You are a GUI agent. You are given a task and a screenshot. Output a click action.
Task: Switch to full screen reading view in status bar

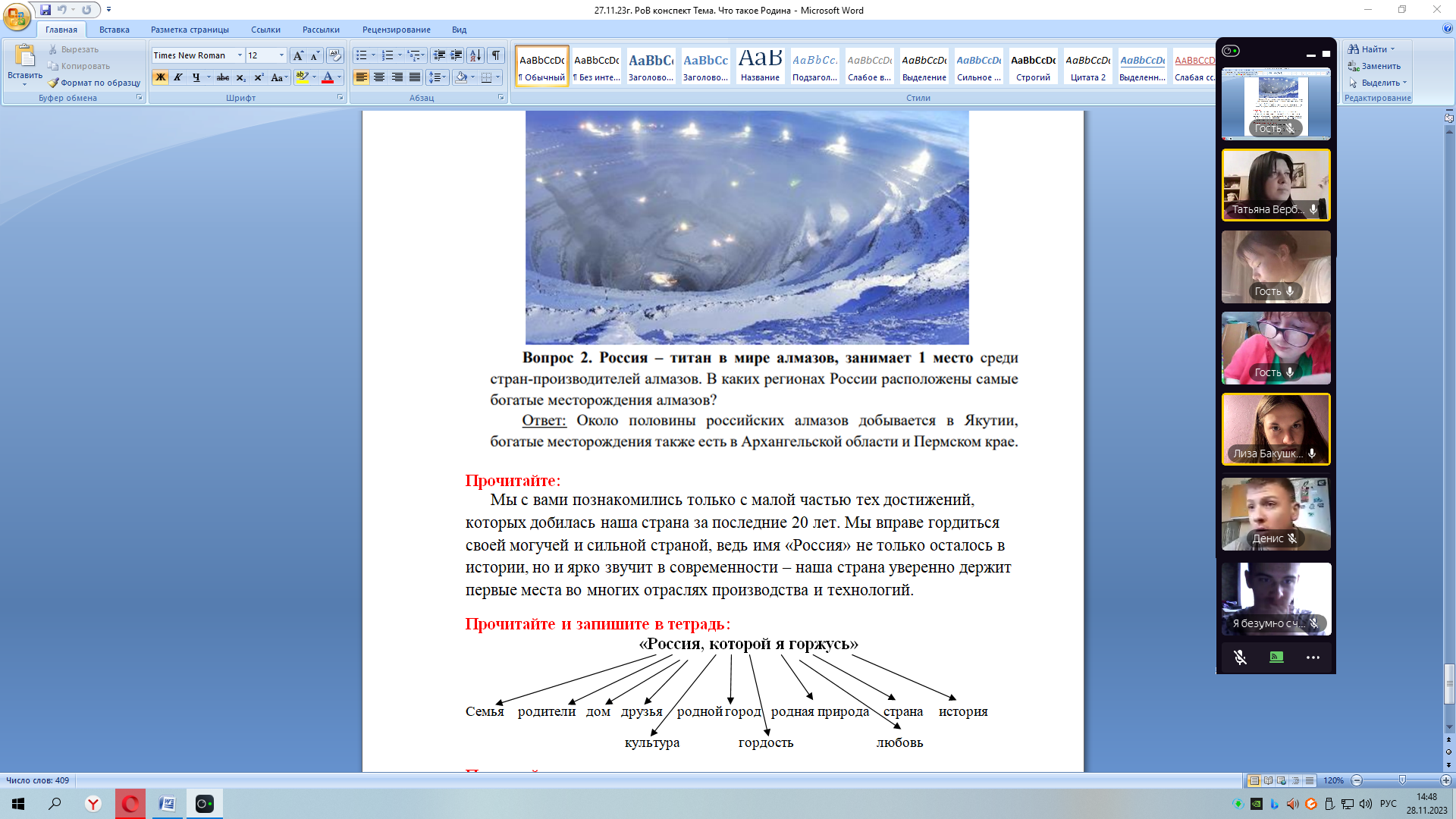[1268, 780]
